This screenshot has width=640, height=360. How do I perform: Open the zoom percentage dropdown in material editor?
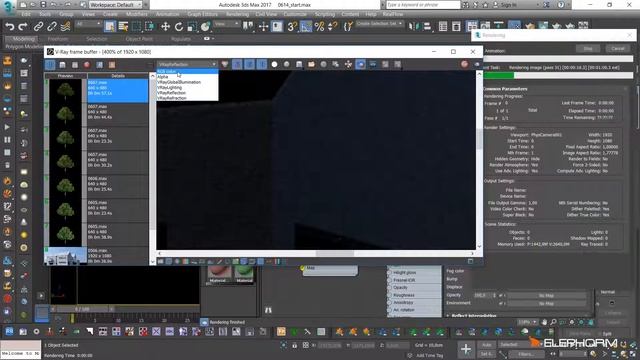click(x=527, y=322)
